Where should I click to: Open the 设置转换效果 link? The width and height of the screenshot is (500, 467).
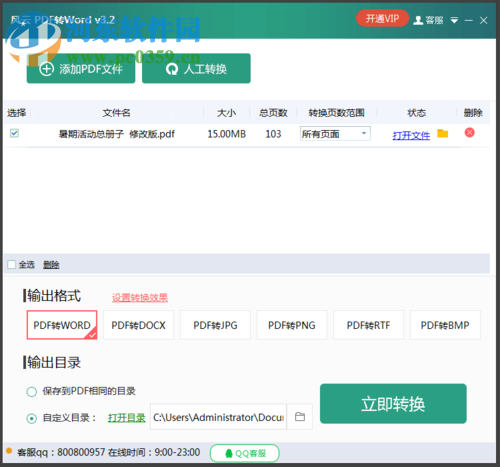pyautogui.click(x=140, y=297)
